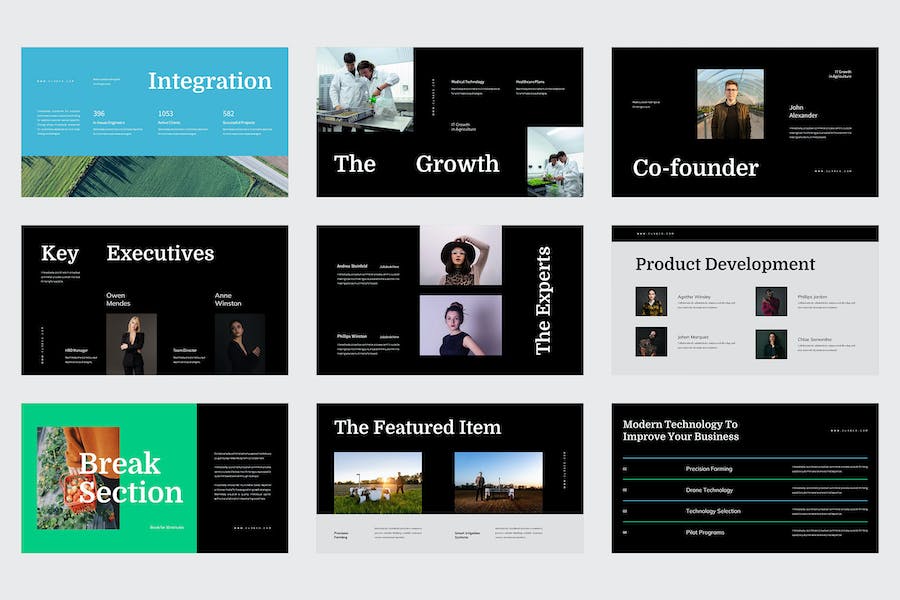Click Anne Winston's portrait photo

pyautogui.click(x=240, y=344)
